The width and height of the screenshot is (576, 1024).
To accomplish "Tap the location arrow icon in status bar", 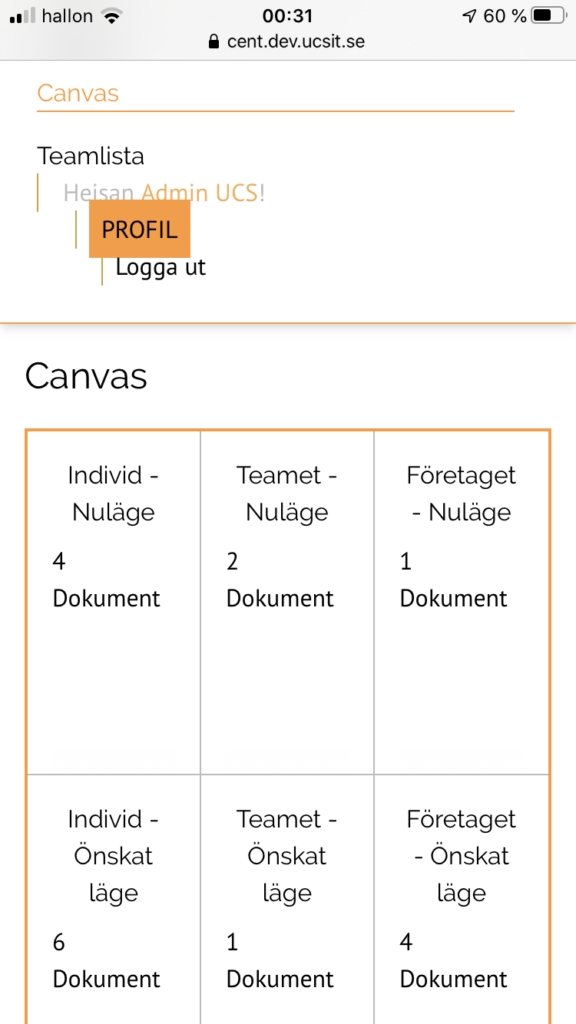I will [x=469, y=16].
